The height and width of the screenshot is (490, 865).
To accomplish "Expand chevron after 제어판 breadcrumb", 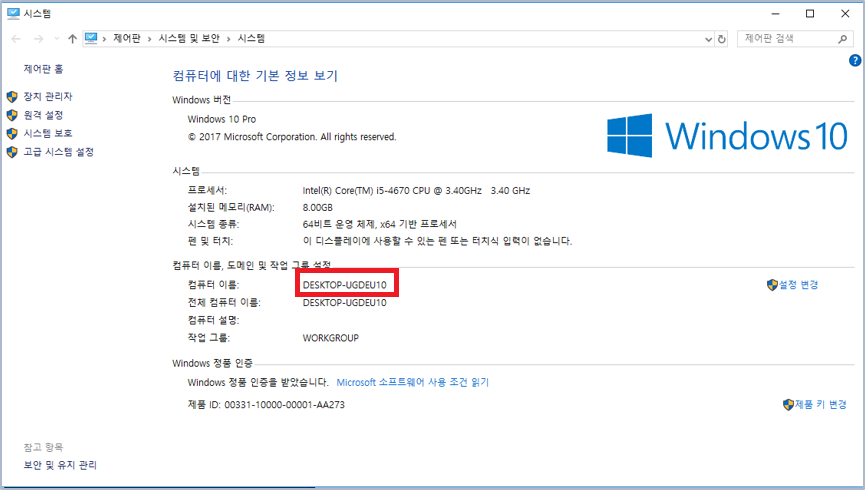I will (149, 39).
